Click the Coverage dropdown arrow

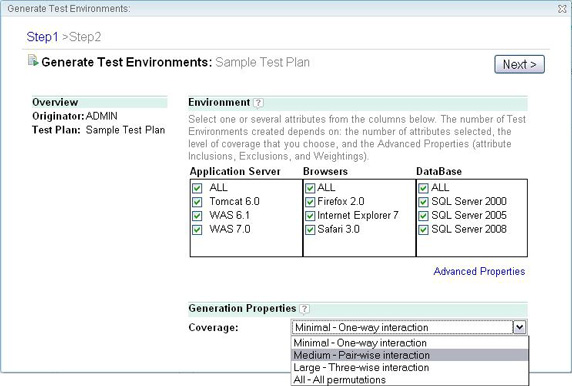(519, 327)
